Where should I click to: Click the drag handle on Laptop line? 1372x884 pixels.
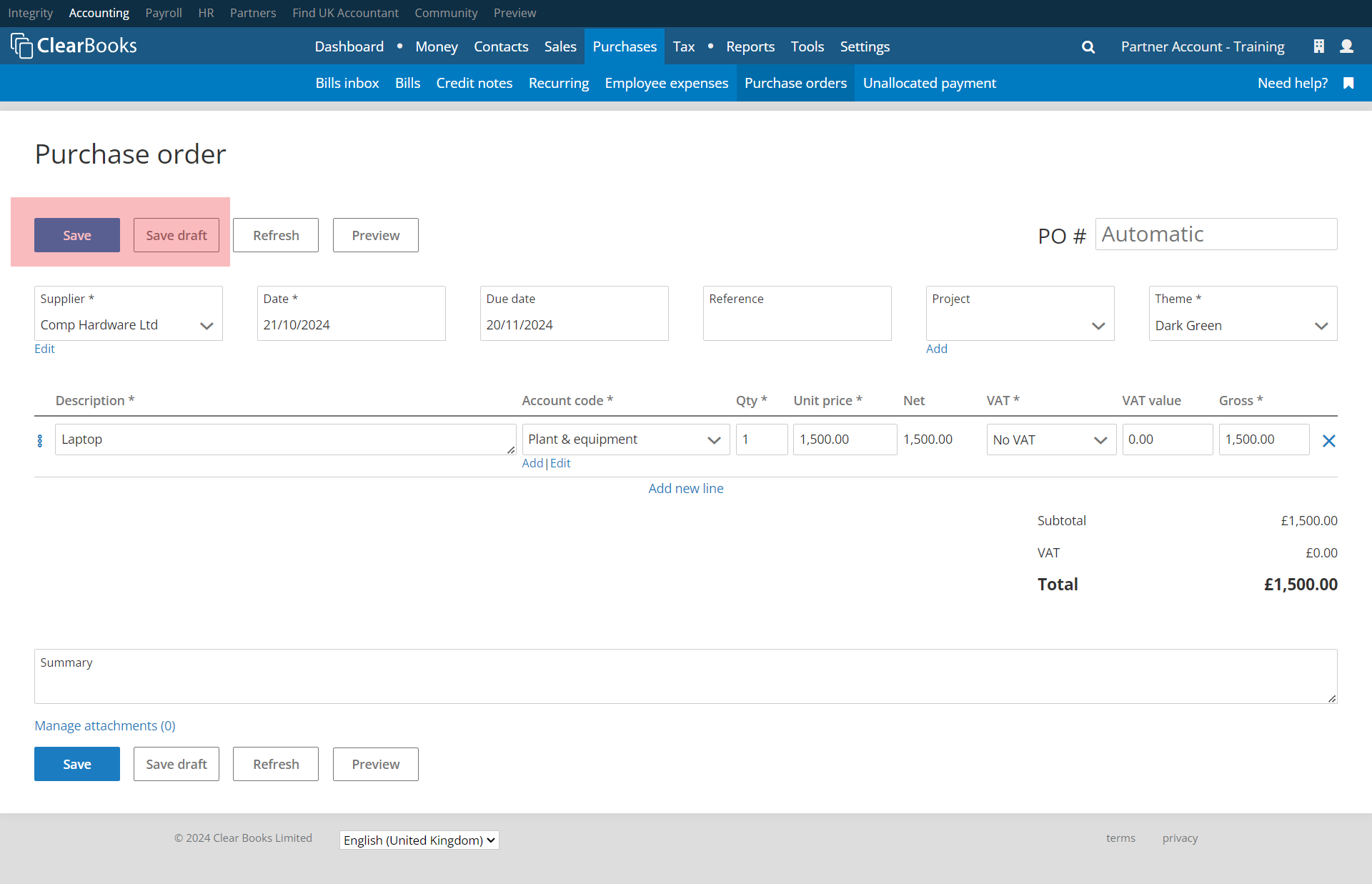[40, 441]
